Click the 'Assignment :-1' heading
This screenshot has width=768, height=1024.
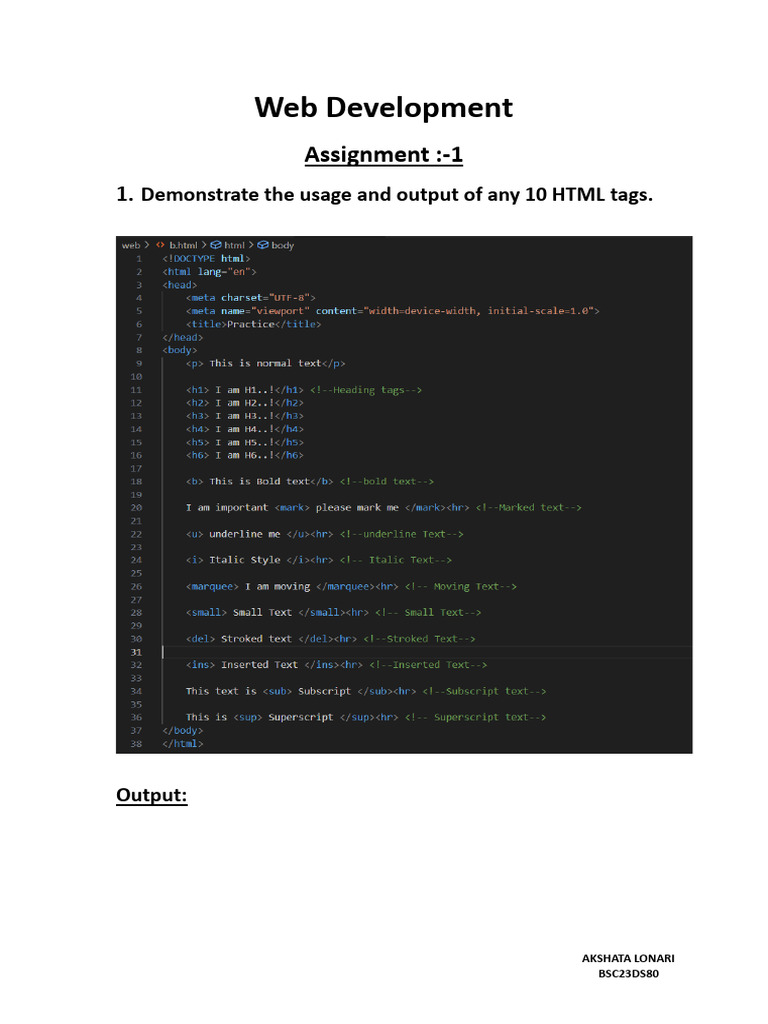383,154
